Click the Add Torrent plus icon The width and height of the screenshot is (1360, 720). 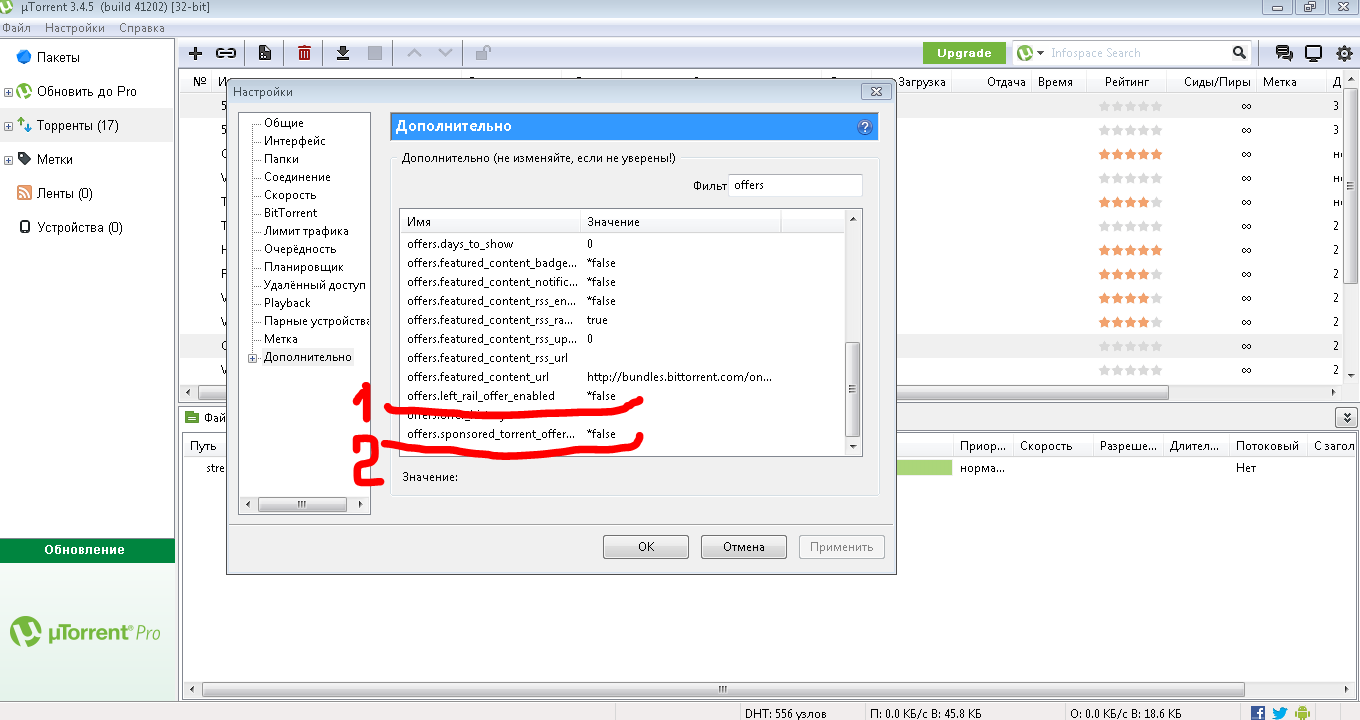point(196,53)
